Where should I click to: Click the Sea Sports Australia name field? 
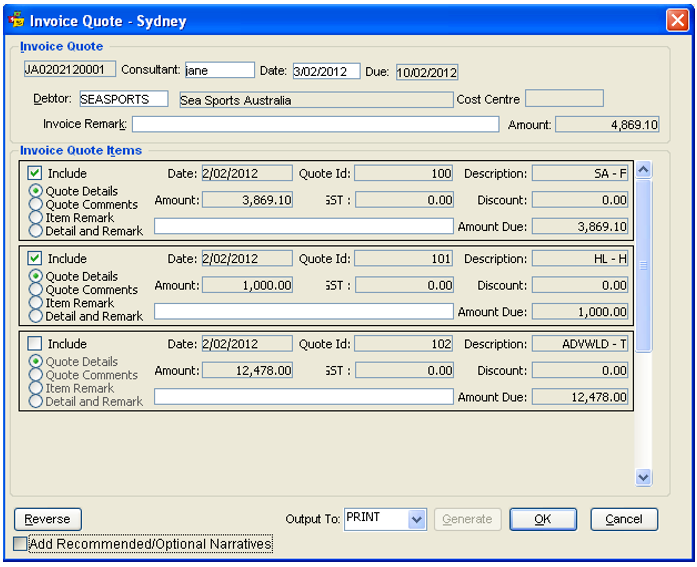[x=316, y=100]
